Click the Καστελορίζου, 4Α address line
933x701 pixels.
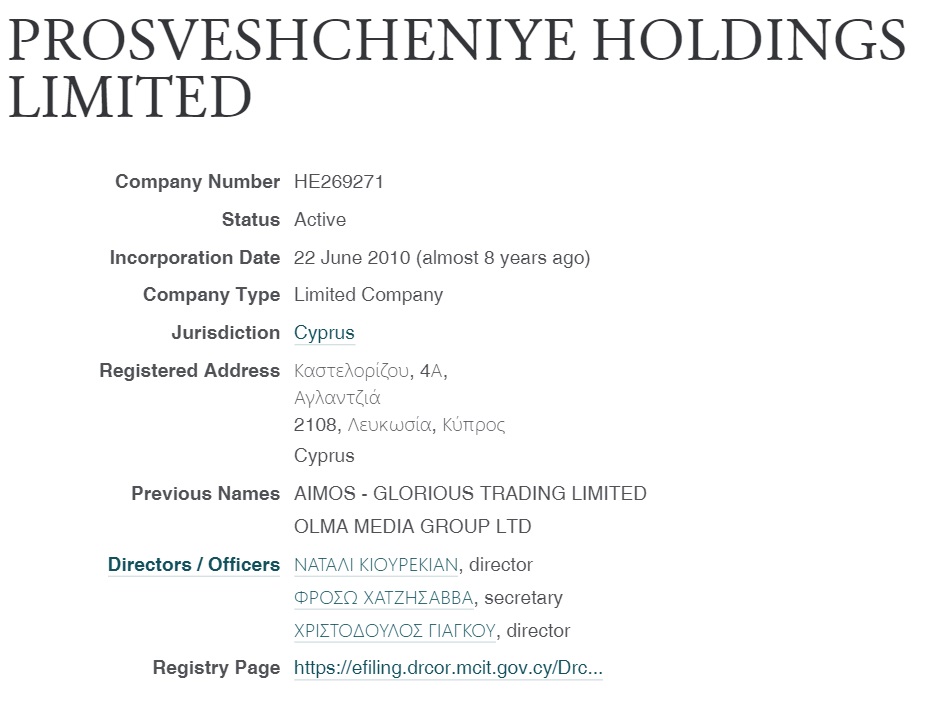pos(371,371)
